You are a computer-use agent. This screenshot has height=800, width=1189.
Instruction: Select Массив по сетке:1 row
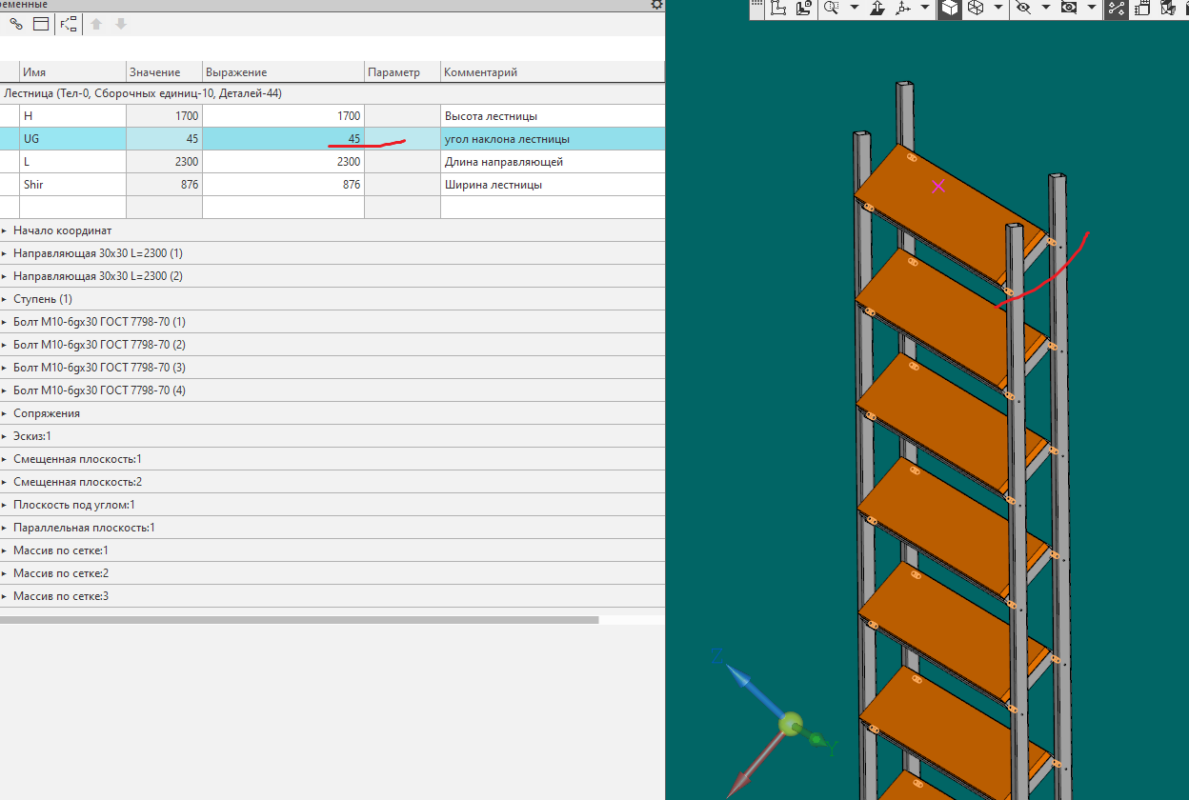332,551
